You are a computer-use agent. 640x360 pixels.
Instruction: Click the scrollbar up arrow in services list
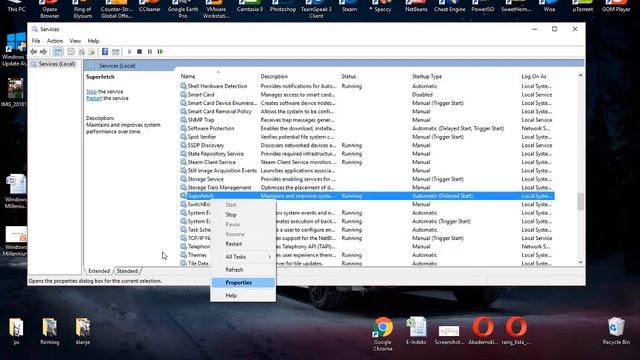(x=580, y=76)
